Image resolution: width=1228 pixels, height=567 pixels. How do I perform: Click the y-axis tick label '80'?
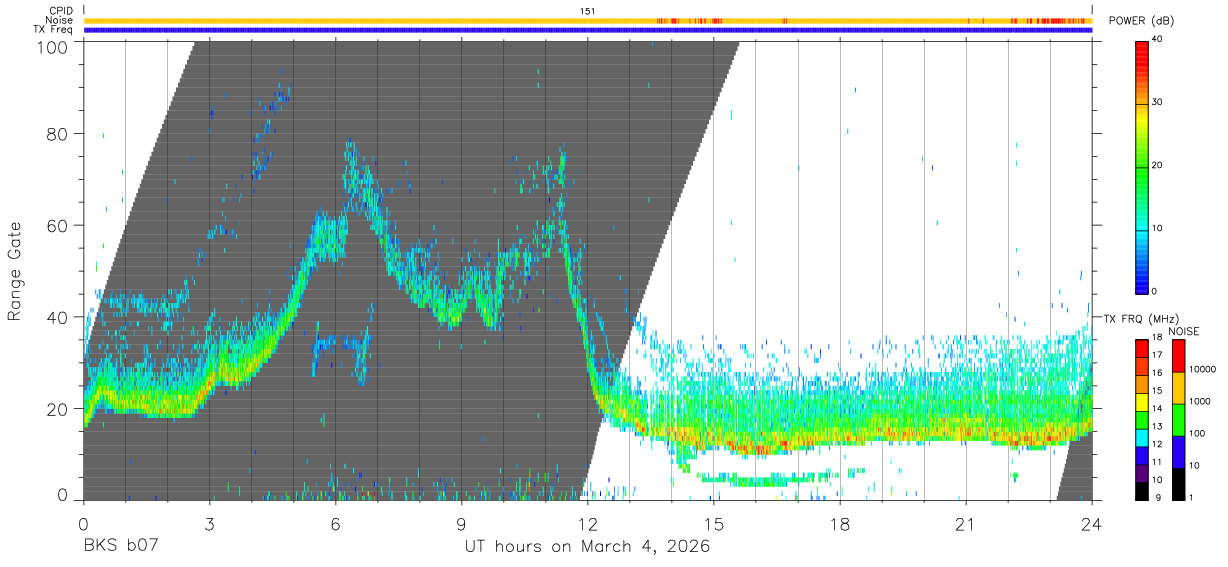tap(60, 133)
